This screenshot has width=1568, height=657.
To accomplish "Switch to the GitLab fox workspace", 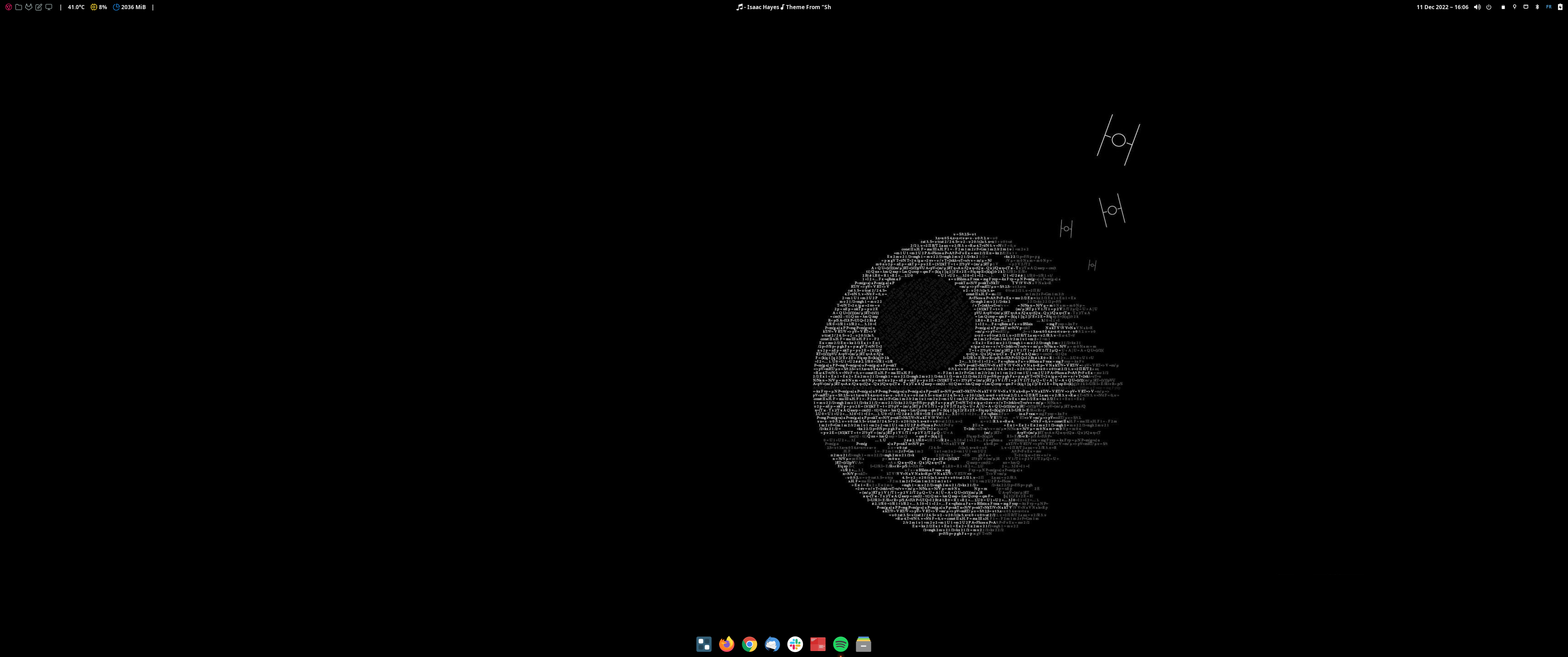I will pyautogui.click(x=29, y=7).
